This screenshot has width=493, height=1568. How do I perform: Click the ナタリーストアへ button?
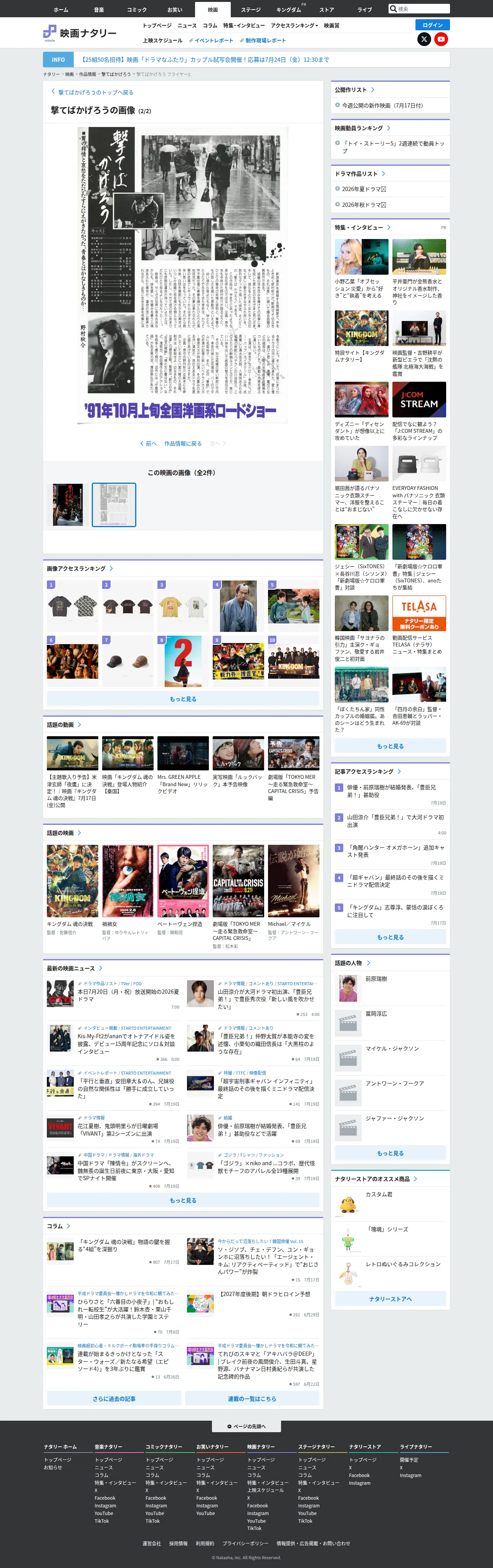390,1299
